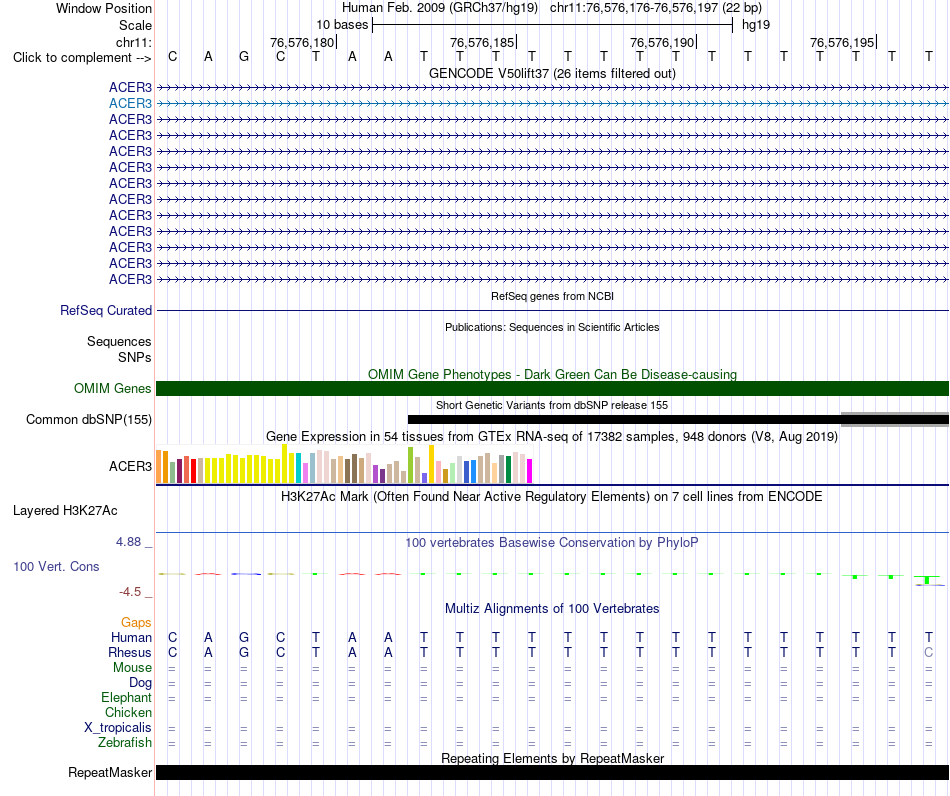Click the lone C base in Rhesus row

[x=928, y=652]
